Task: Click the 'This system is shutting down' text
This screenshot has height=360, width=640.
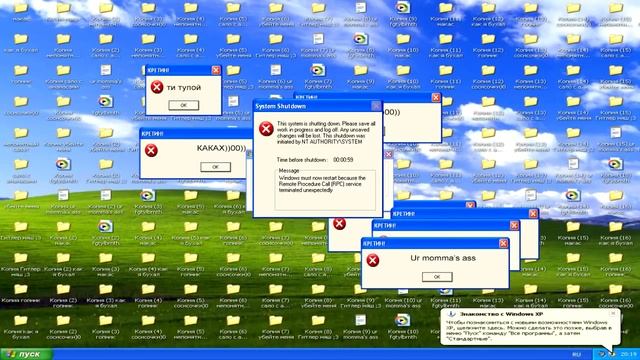Action: pos(326,133)
